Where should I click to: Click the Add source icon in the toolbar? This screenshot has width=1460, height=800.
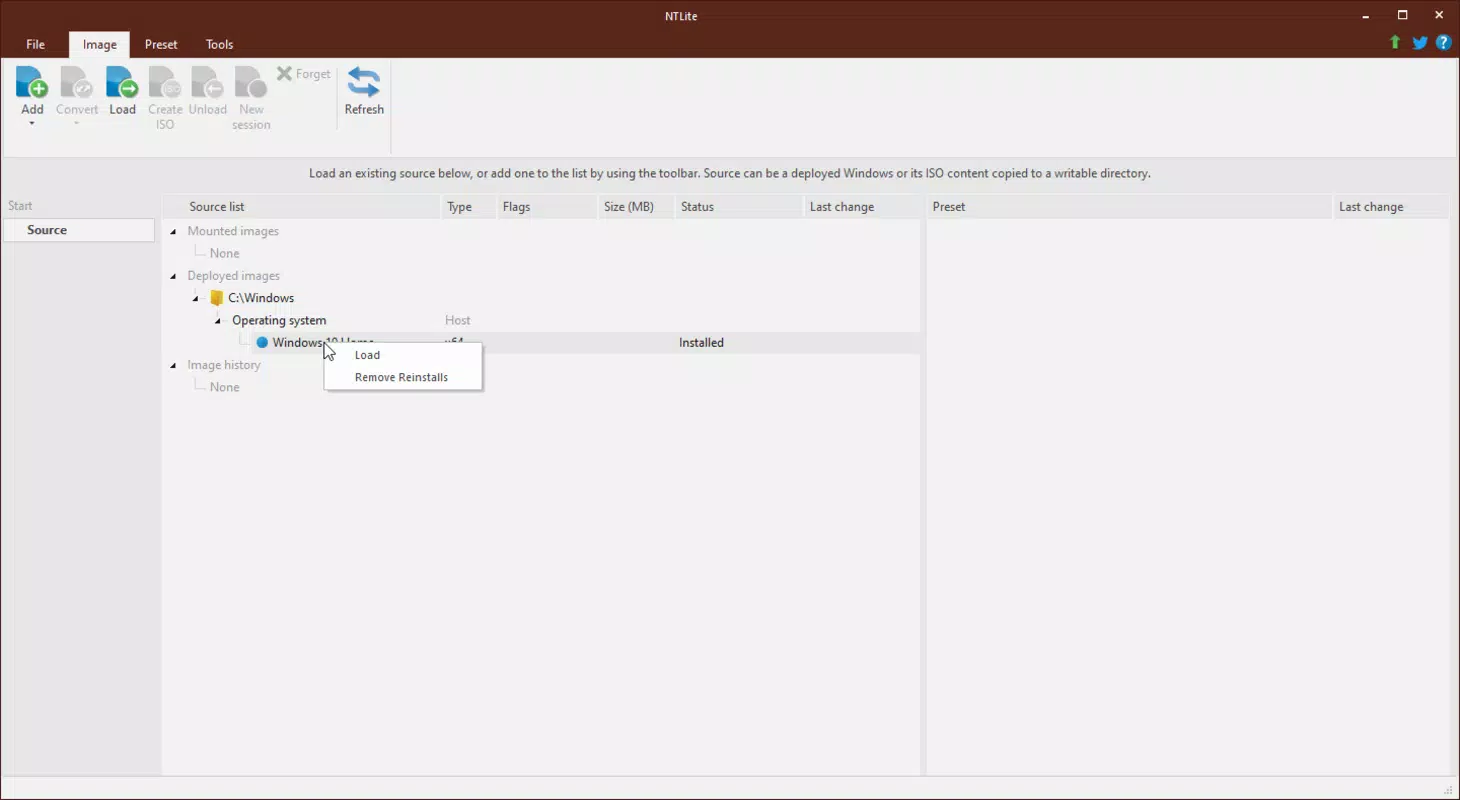tap(32, 82)
